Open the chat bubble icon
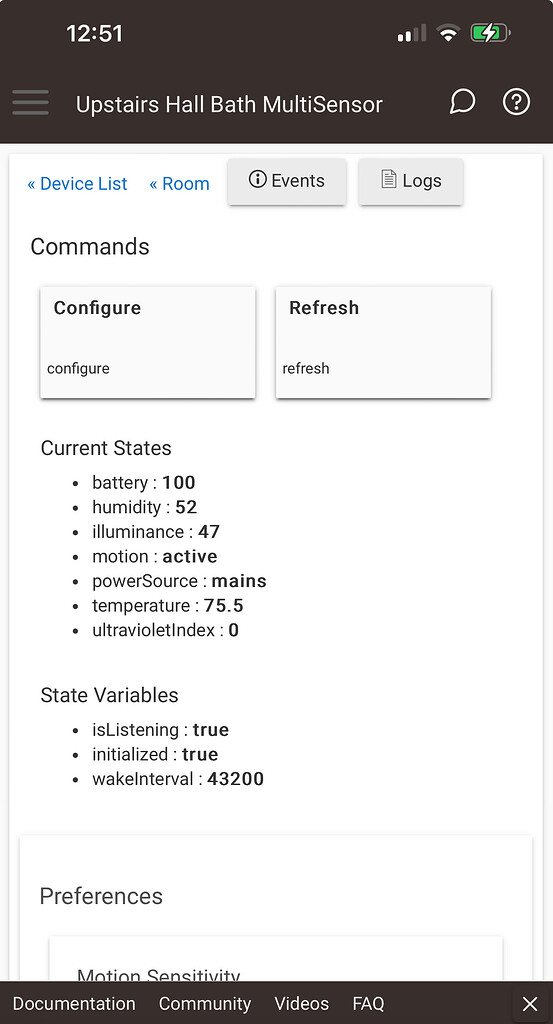The width and height of the screenshot is (553, 1024). pos(462,102)
